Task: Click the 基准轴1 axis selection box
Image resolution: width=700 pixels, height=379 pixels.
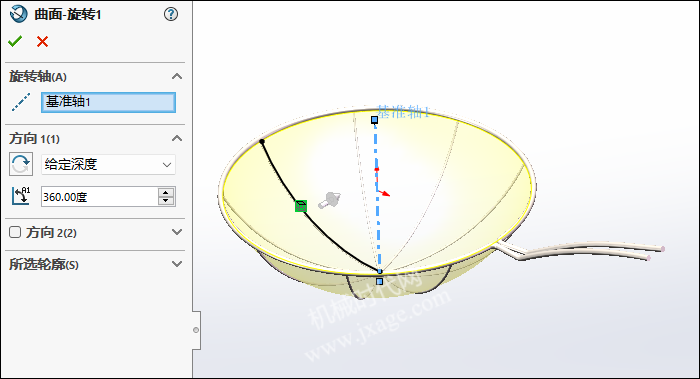Action: pyautogui.click(x=108, y=102)
